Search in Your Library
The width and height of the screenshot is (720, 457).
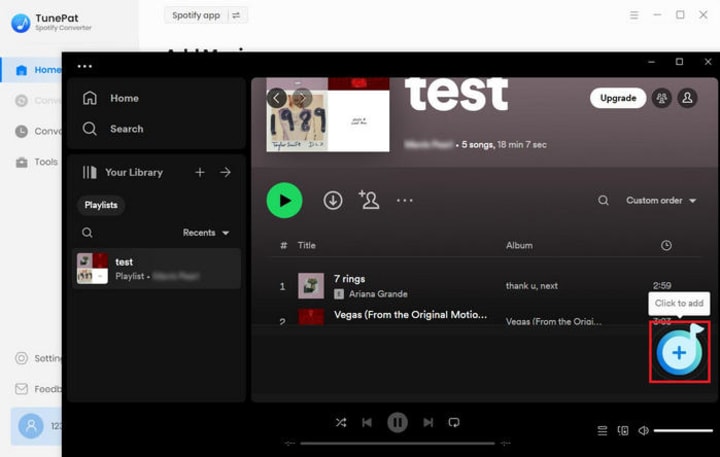tap(87, 232)
